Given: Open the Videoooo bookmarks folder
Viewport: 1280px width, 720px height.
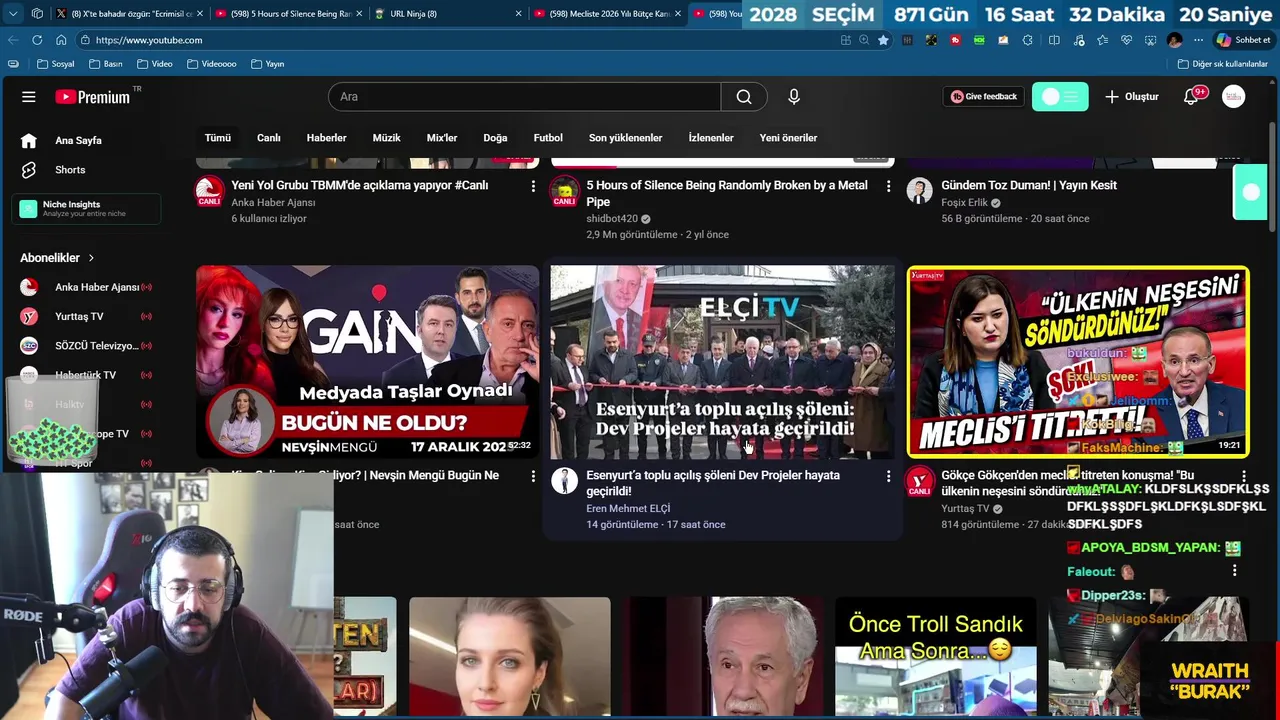Looking at the screenshot, I should coord(211,64).
